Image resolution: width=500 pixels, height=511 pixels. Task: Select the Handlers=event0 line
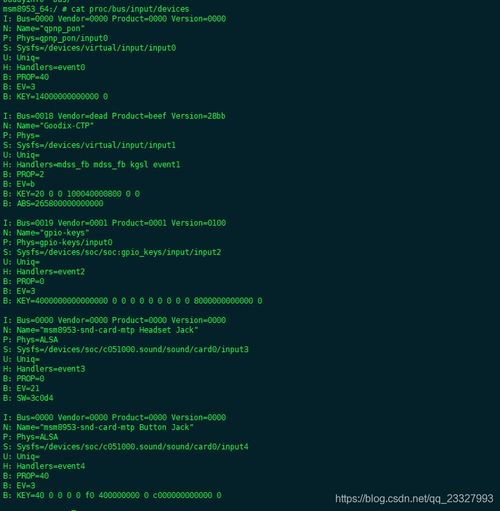[44, 67]
